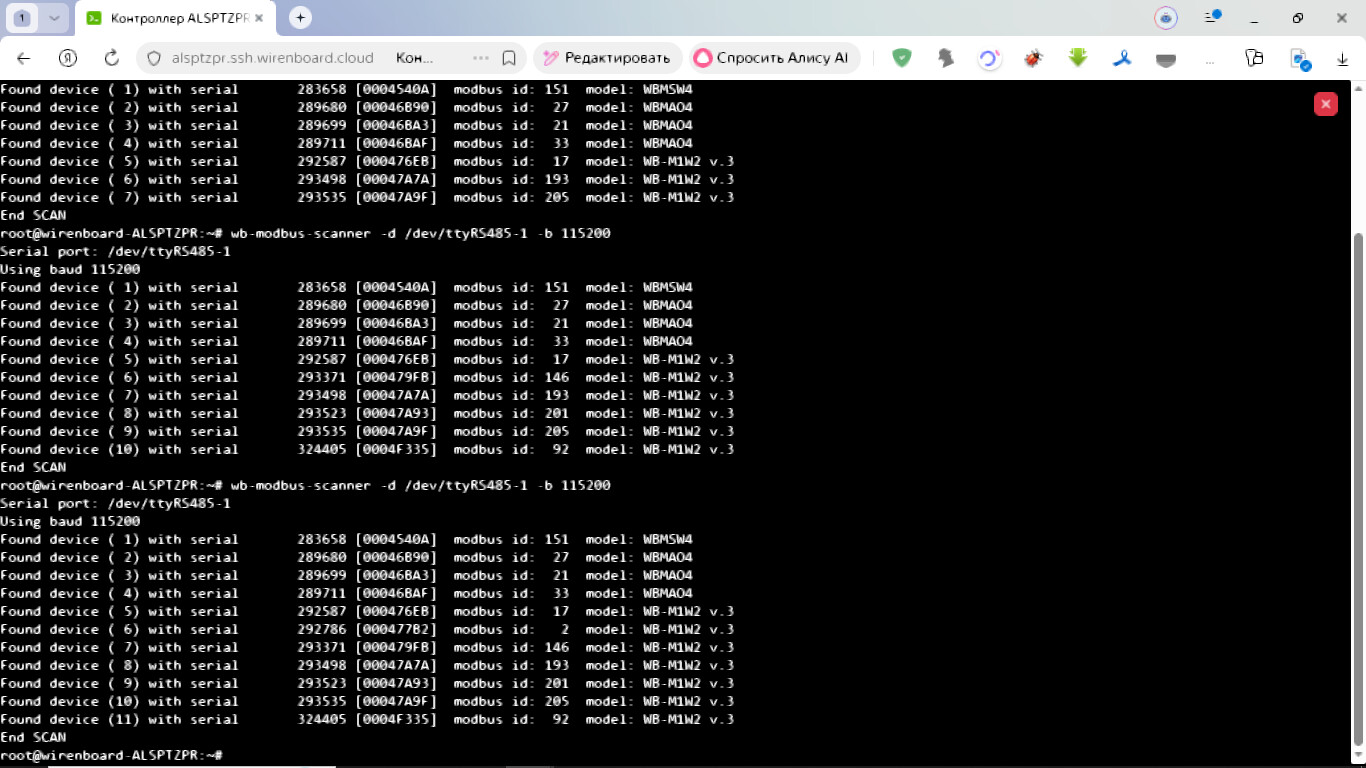Open the green download-arrow extension
Screen dimensions: 1366x768
tap(1077, 58)
